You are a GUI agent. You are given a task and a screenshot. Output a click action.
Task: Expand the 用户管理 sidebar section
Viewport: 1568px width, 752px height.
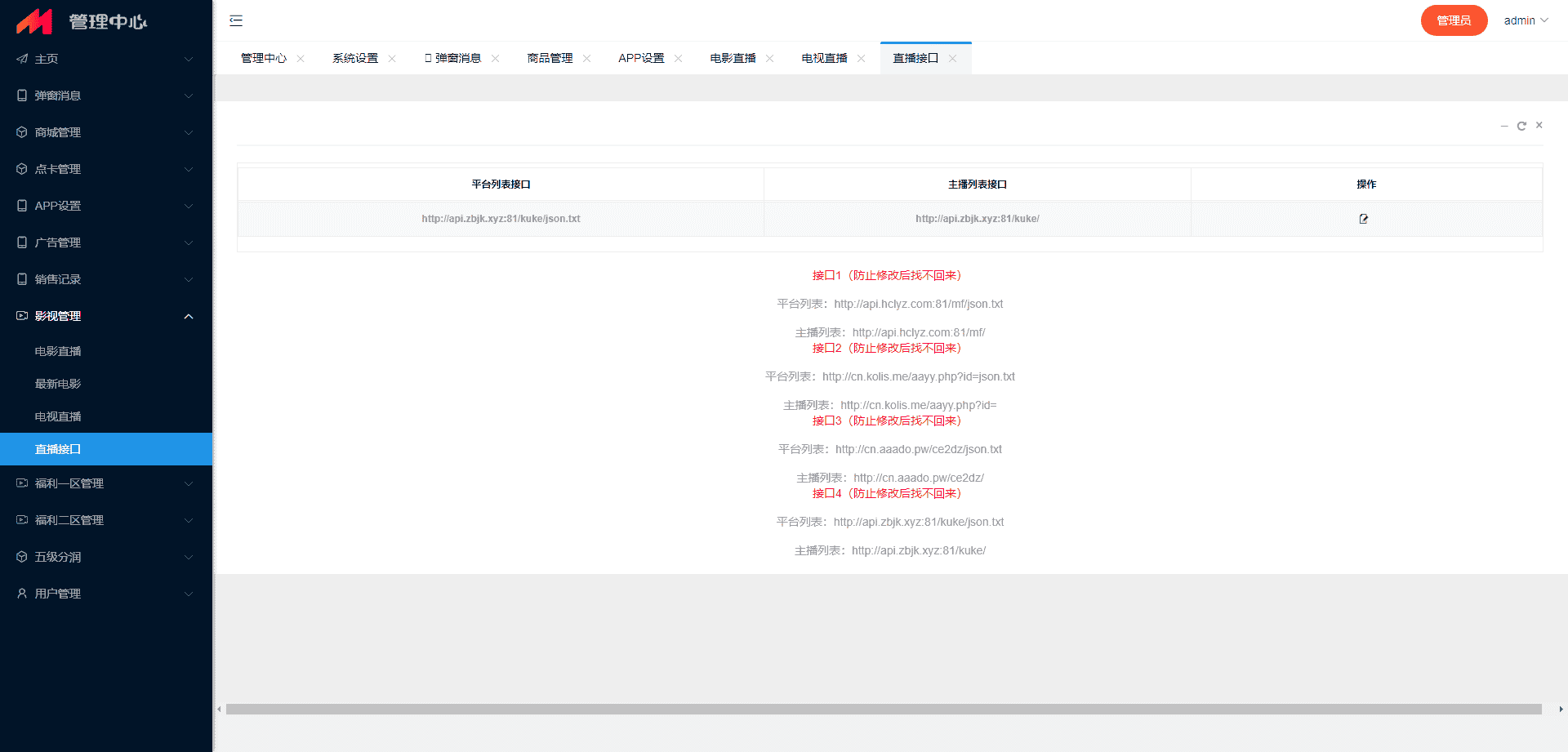[106, 594]
